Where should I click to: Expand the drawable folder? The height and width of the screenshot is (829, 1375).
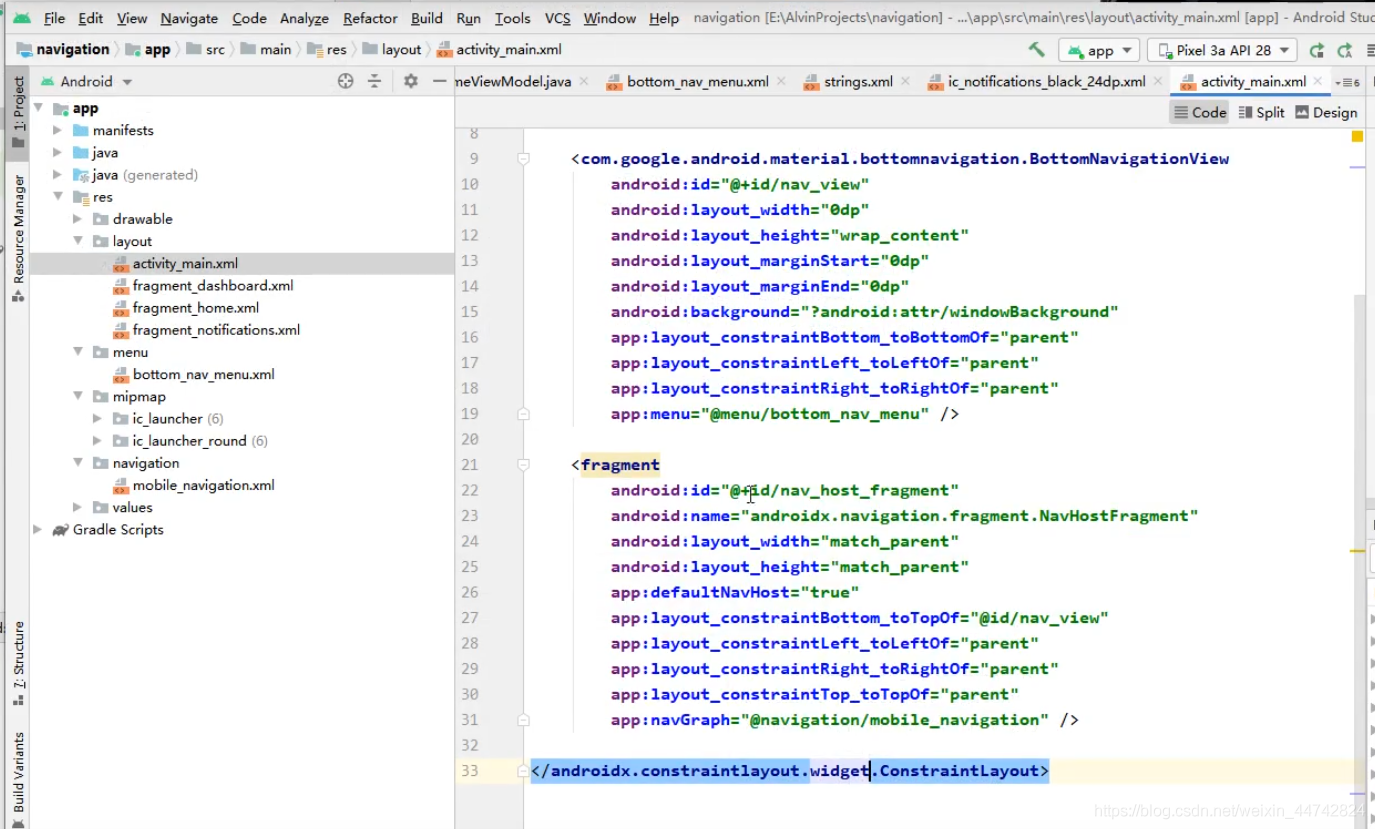78,219
